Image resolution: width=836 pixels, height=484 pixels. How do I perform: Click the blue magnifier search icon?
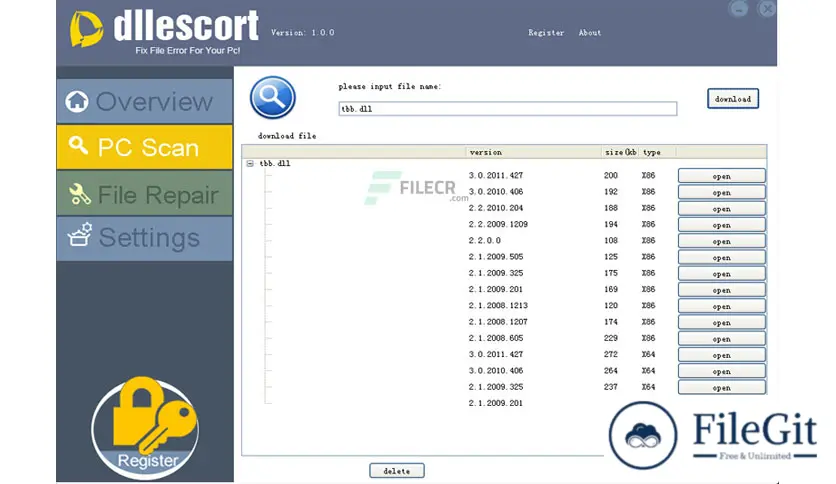[272, 98]
